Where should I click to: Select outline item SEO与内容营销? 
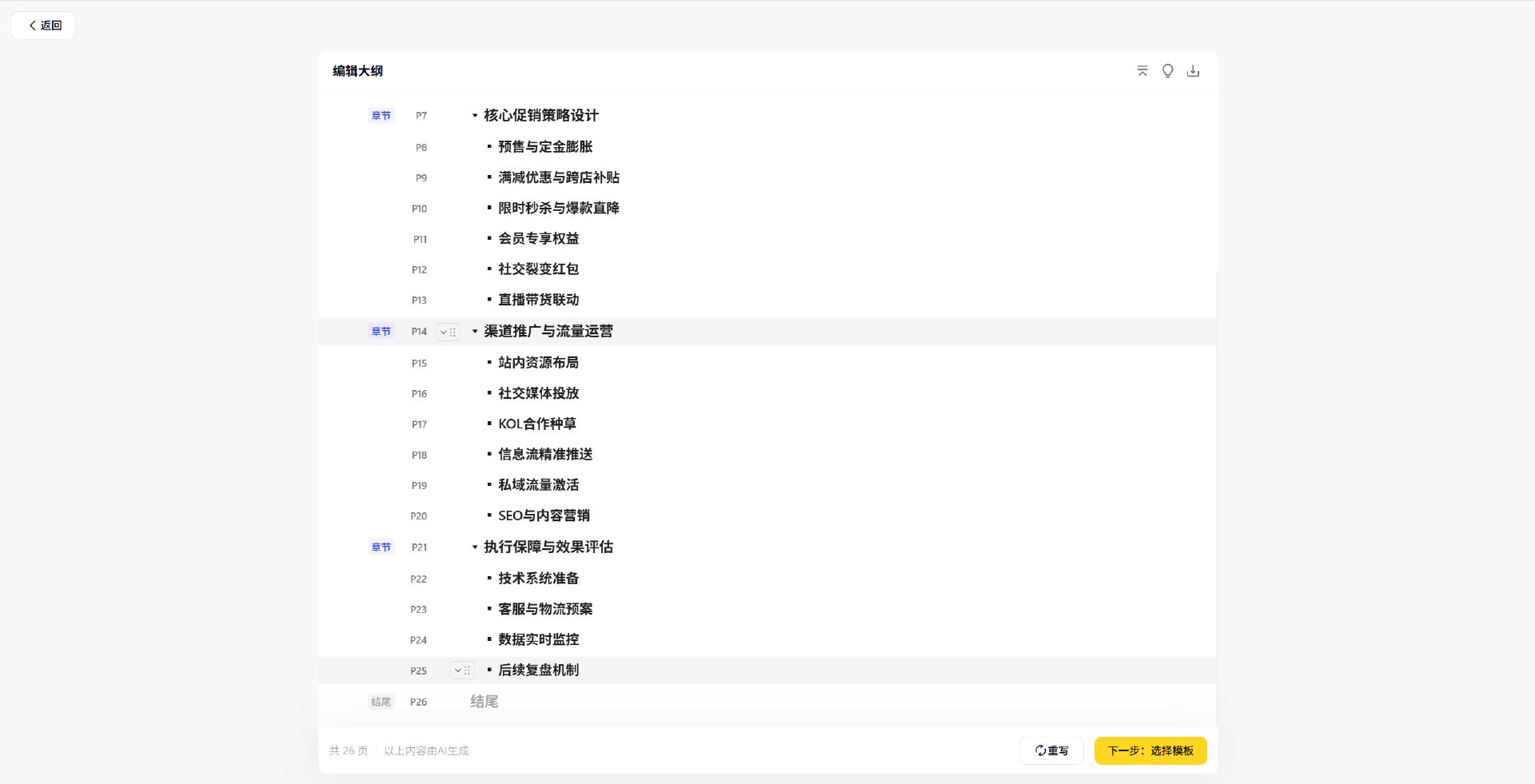click(543, 515)
